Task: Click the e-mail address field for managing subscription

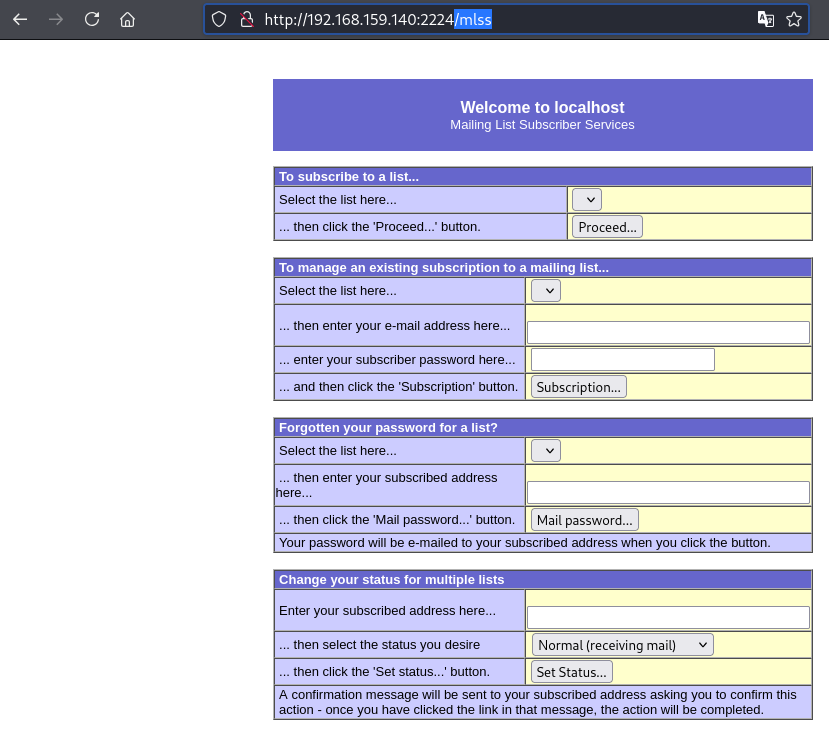Action: click(668, 333)
